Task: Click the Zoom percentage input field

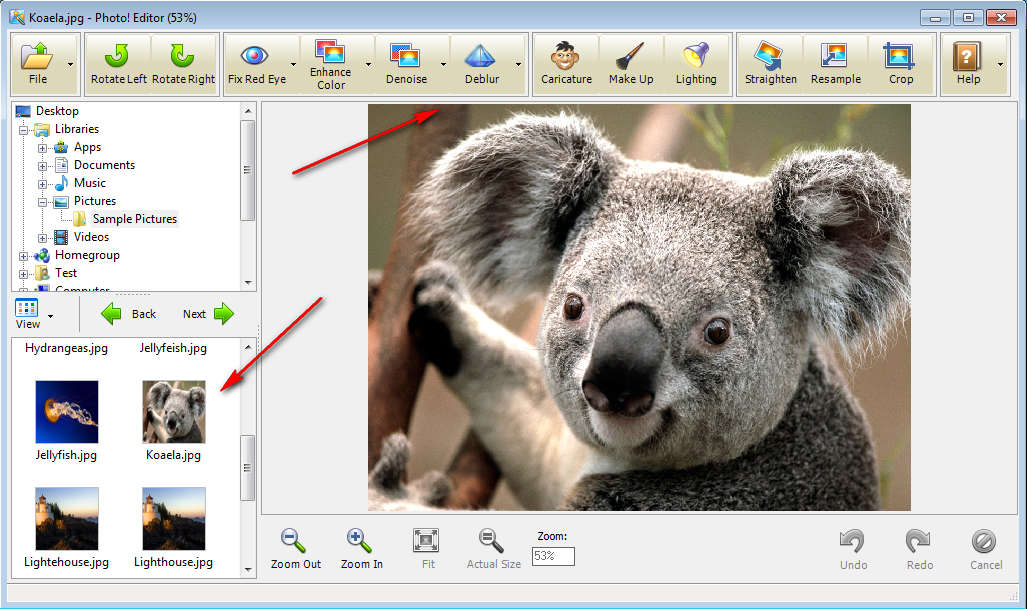Action: [x=553, y=555]
